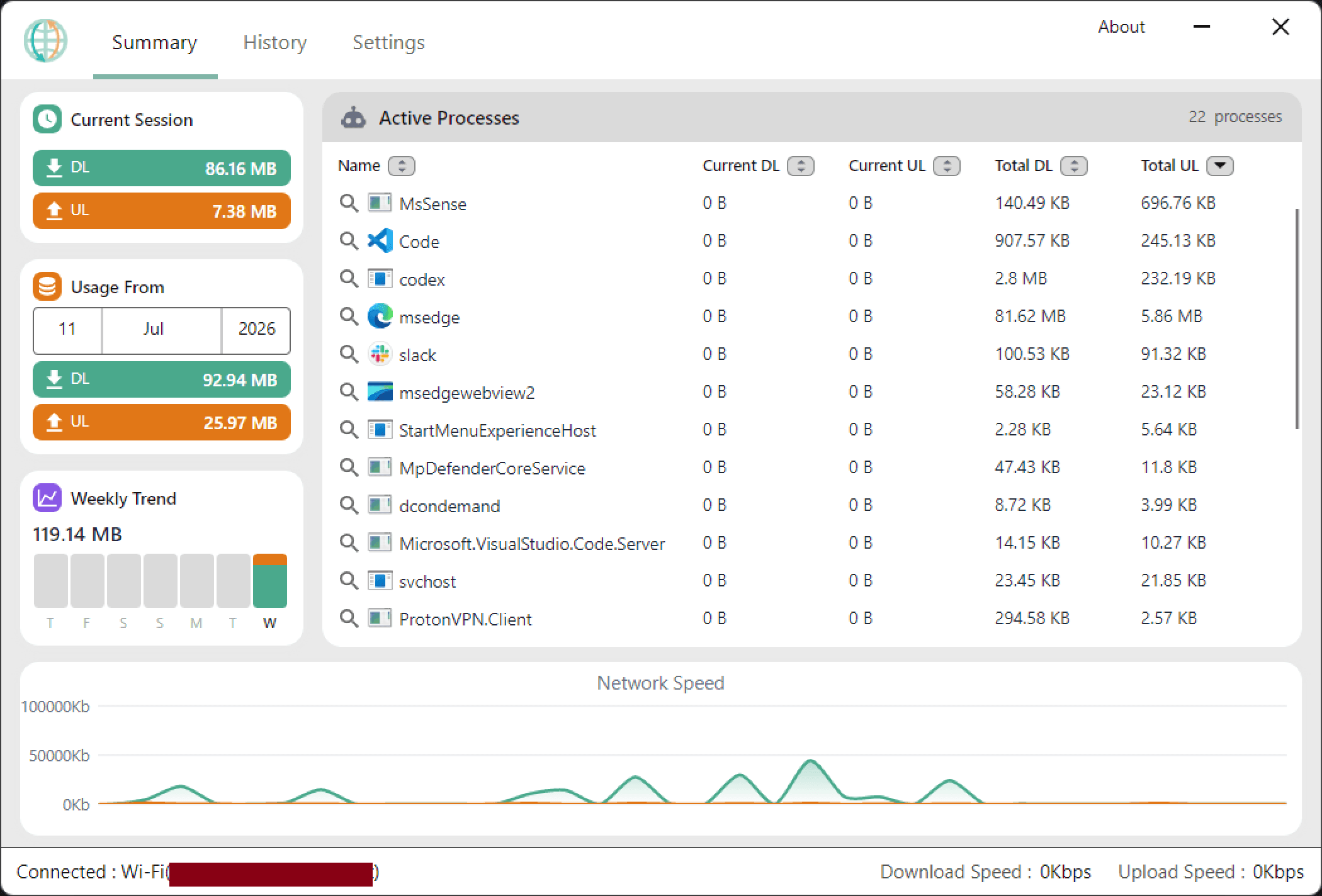The height and width of the screenshot is (896, 1322).
Task: Sort by Current DL column arrows
Action: coord(801,166)
